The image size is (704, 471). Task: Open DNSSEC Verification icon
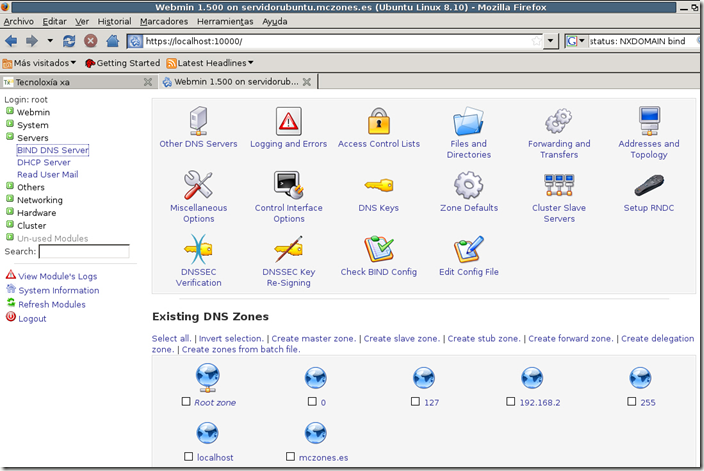(198, 249)
